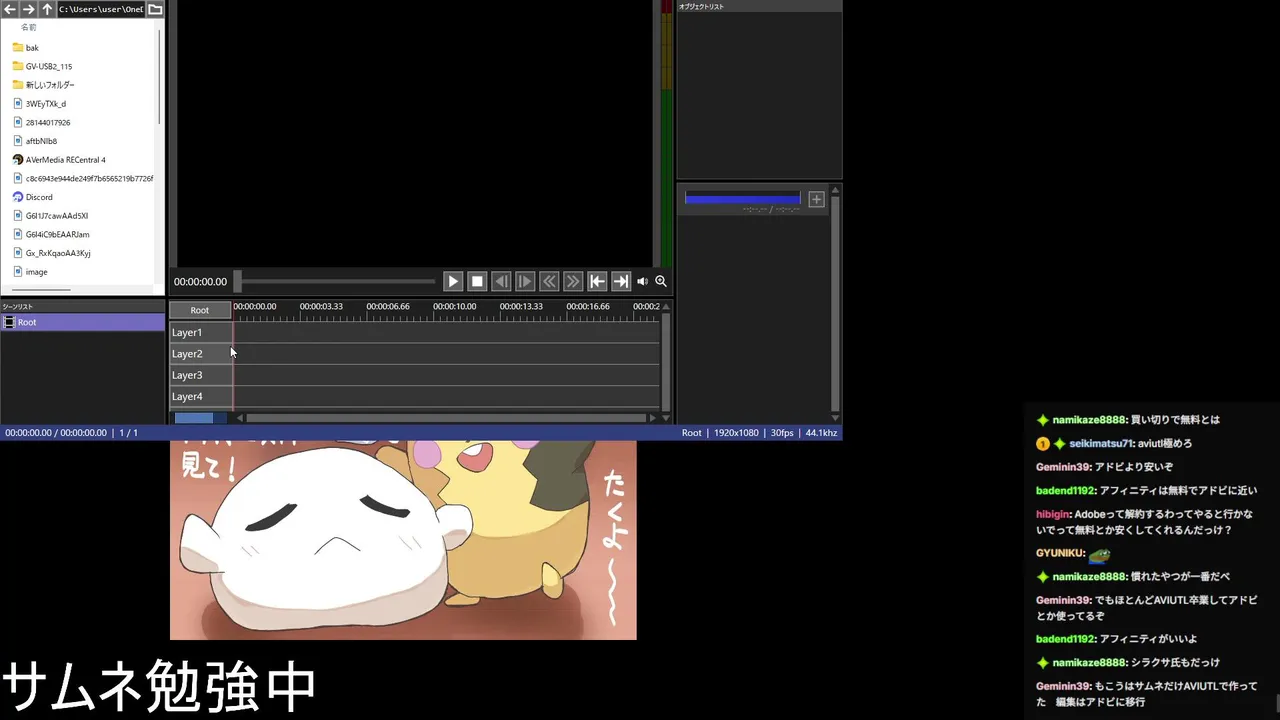Jump to the end of timeline
Image resolution: width=1280 pixels, height=720 pixels.
(621, 282)
